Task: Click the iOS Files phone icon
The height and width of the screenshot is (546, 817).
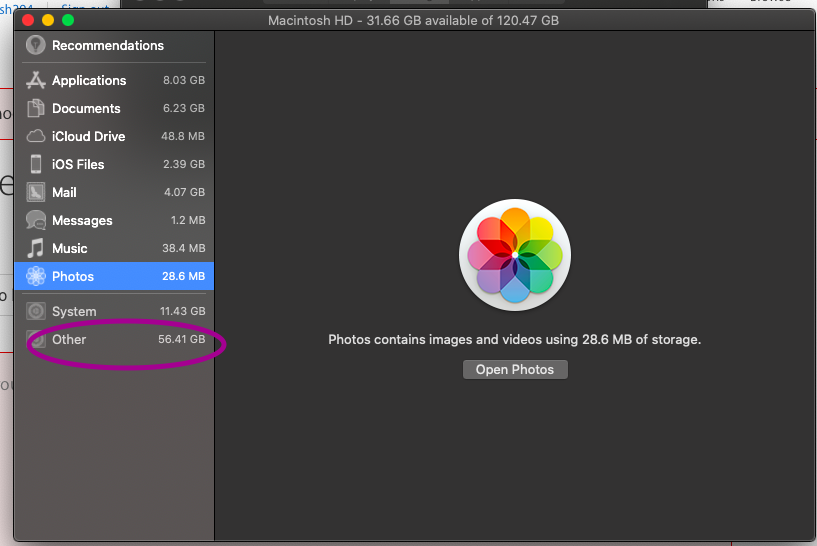Action: [36, 164]
